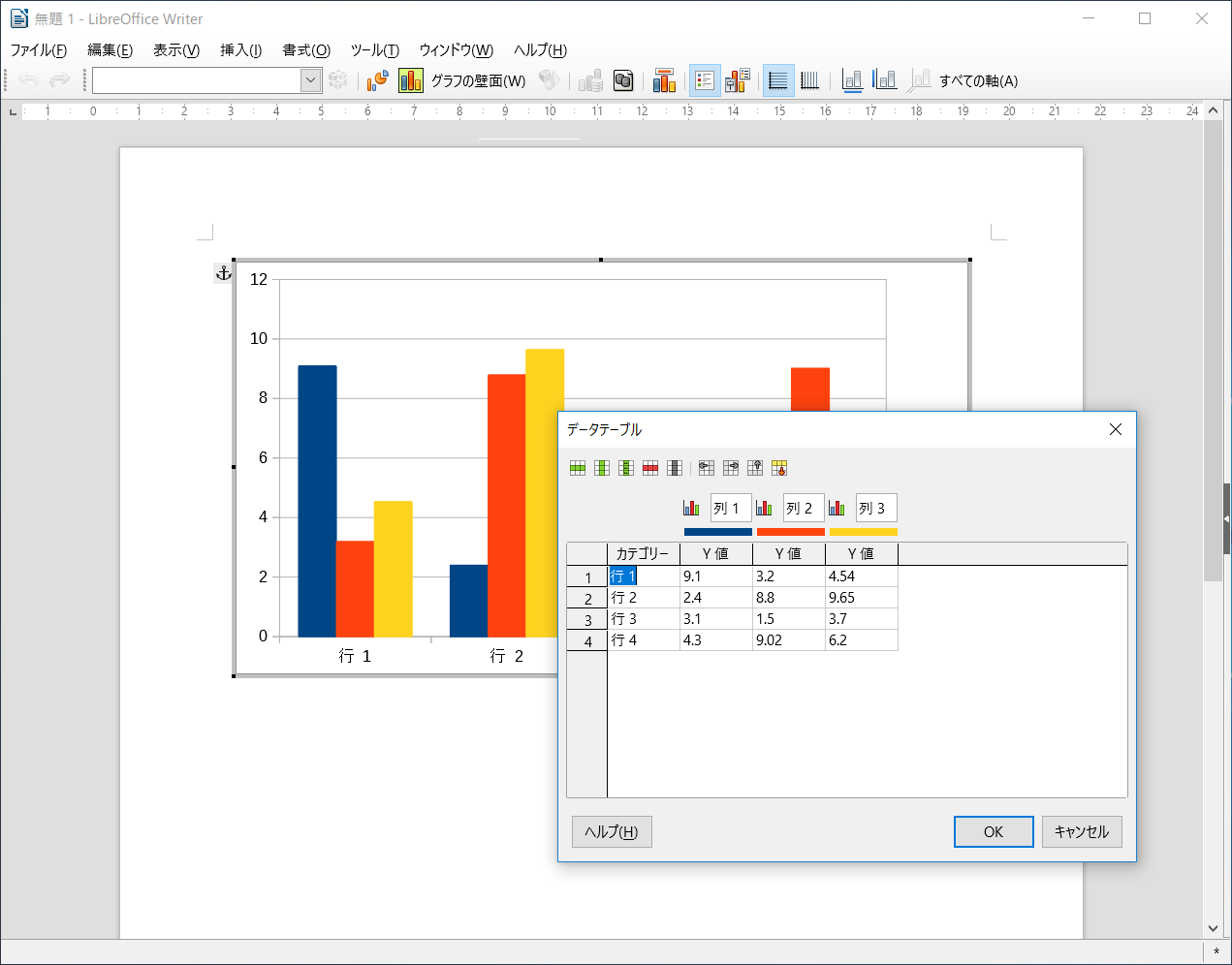Click the document scrollbar up arrow
The height and width of the screenshot is (965, 1232).
[1214, 110]
